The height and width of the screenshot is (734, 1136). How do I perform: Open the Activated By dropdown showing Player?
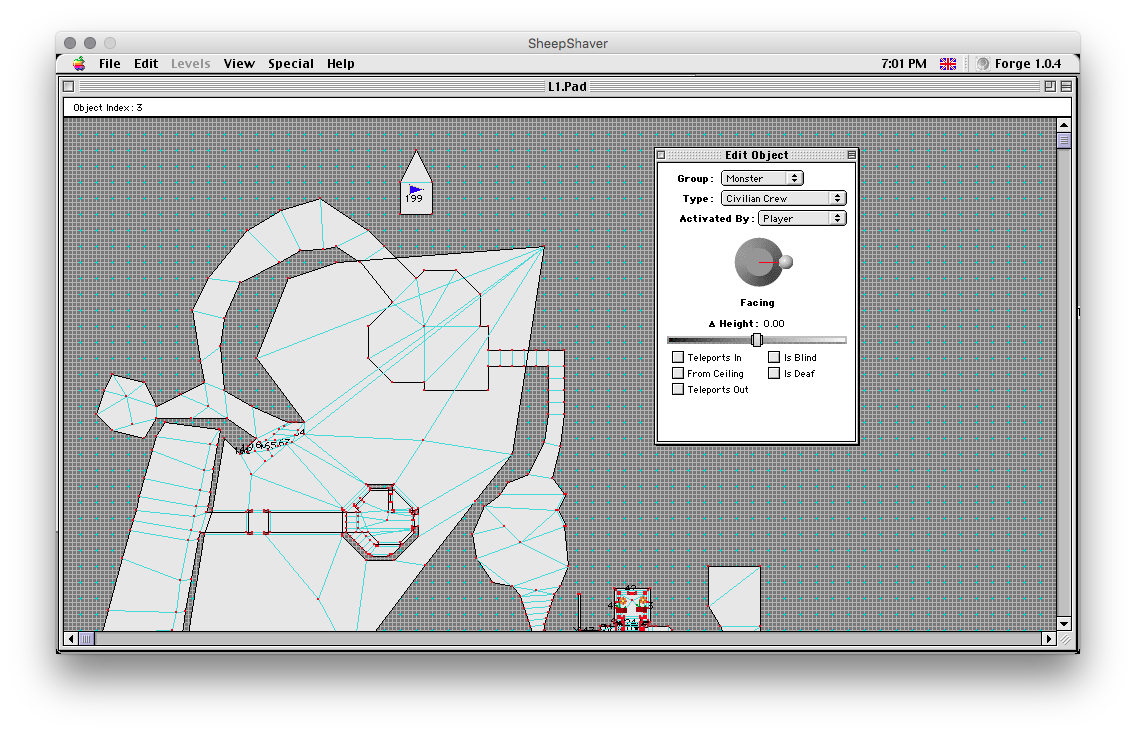(802, 219)
